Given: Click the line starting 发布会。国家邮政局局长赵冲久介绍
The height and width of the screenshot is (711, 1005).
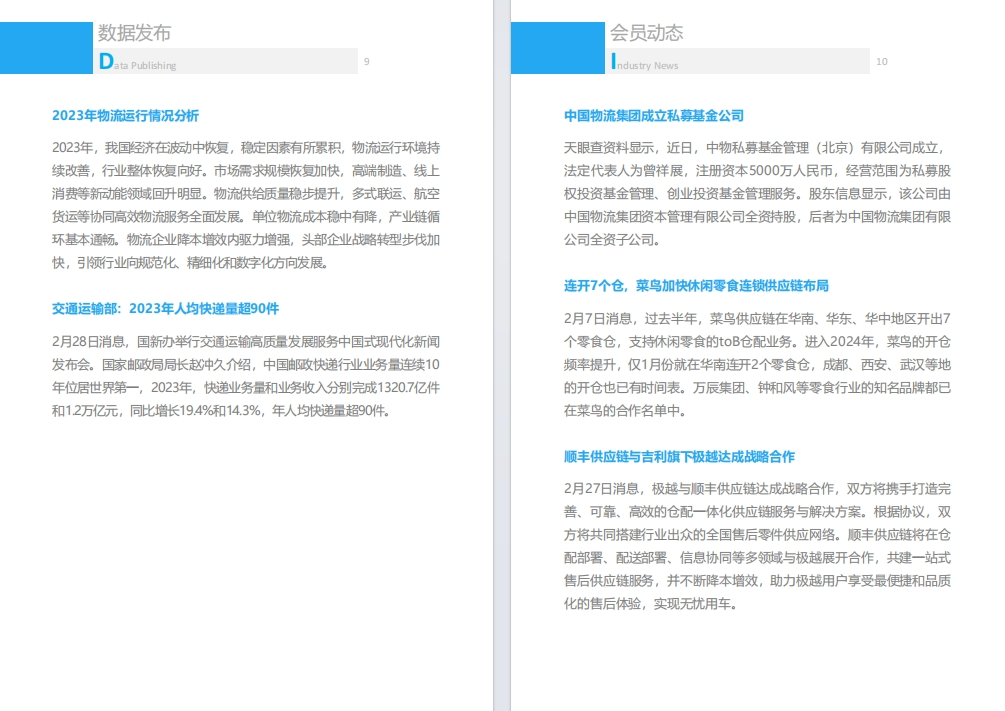Looking at the screenshot, I should coord(246,365).
